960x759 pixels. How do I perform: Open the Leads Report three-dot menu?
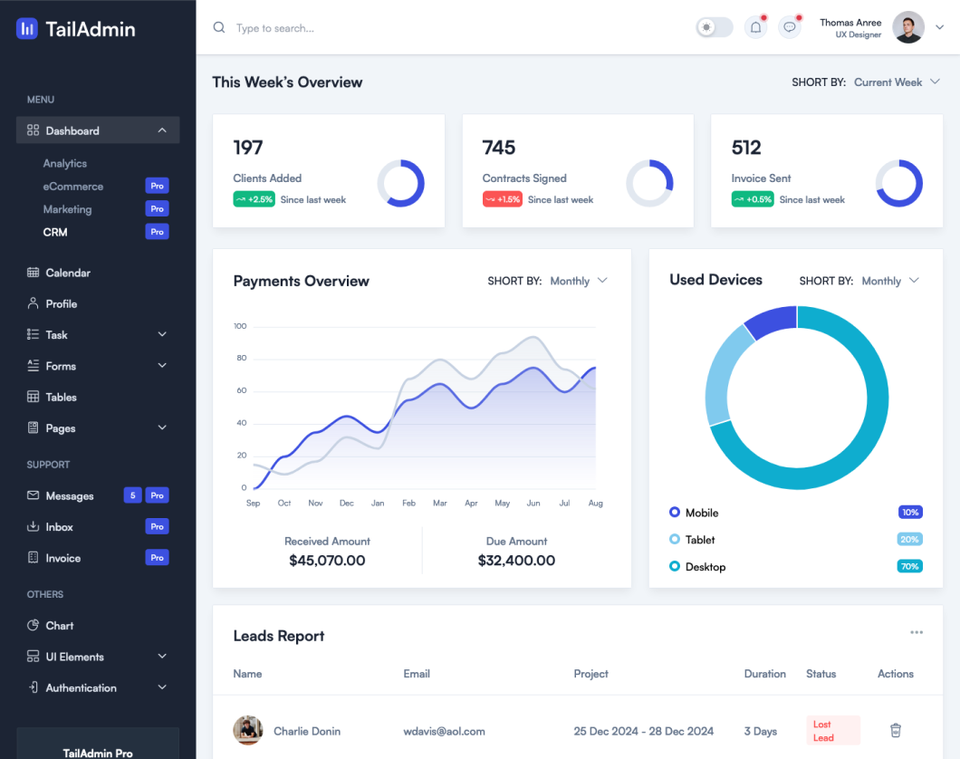point(916,632)
